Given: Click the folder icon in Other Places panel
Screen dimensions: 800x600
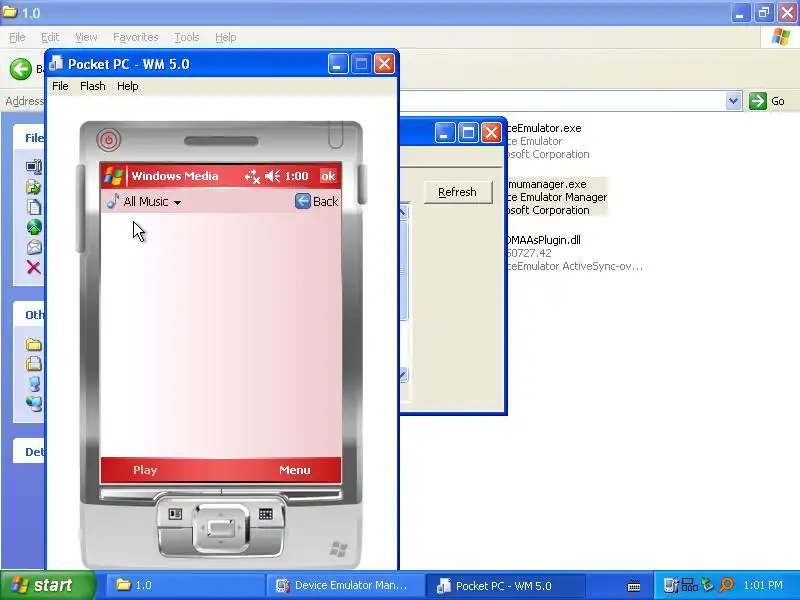Looking at the screenshot, I should click(34, 344).
